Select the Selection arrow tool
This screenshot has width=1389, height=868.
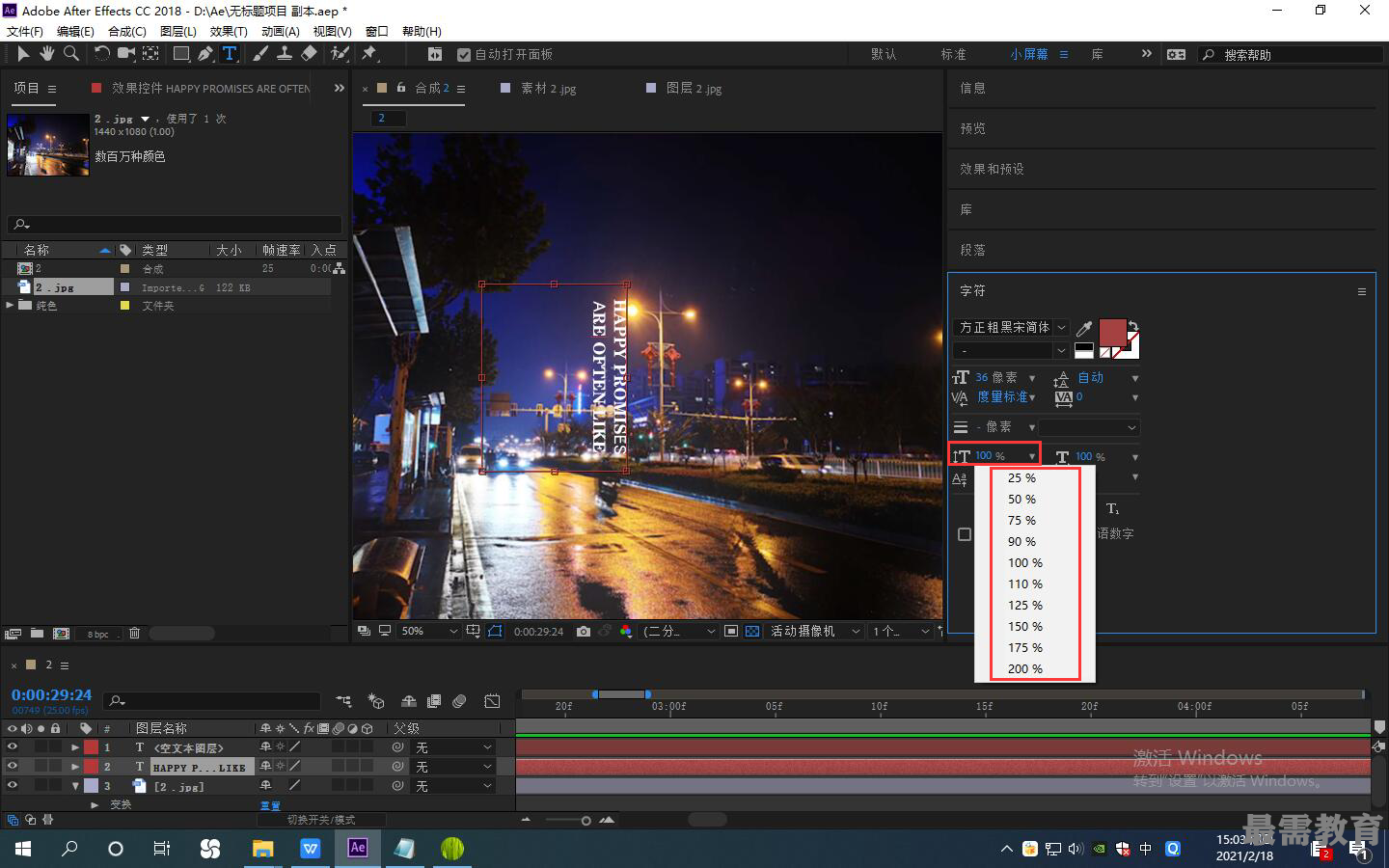[x=23, y=54]
